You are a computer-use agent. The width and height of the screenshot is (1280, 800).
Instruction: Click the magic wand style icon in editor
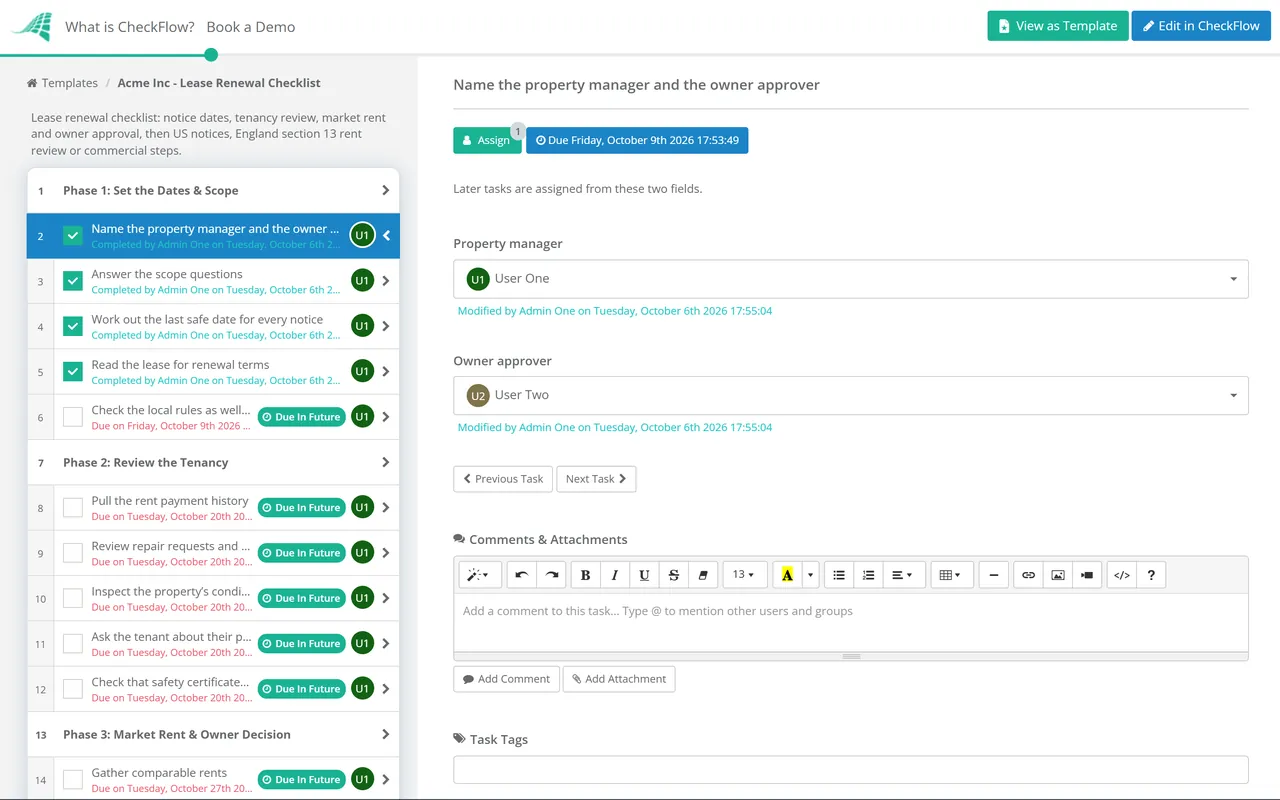[479, 575]
